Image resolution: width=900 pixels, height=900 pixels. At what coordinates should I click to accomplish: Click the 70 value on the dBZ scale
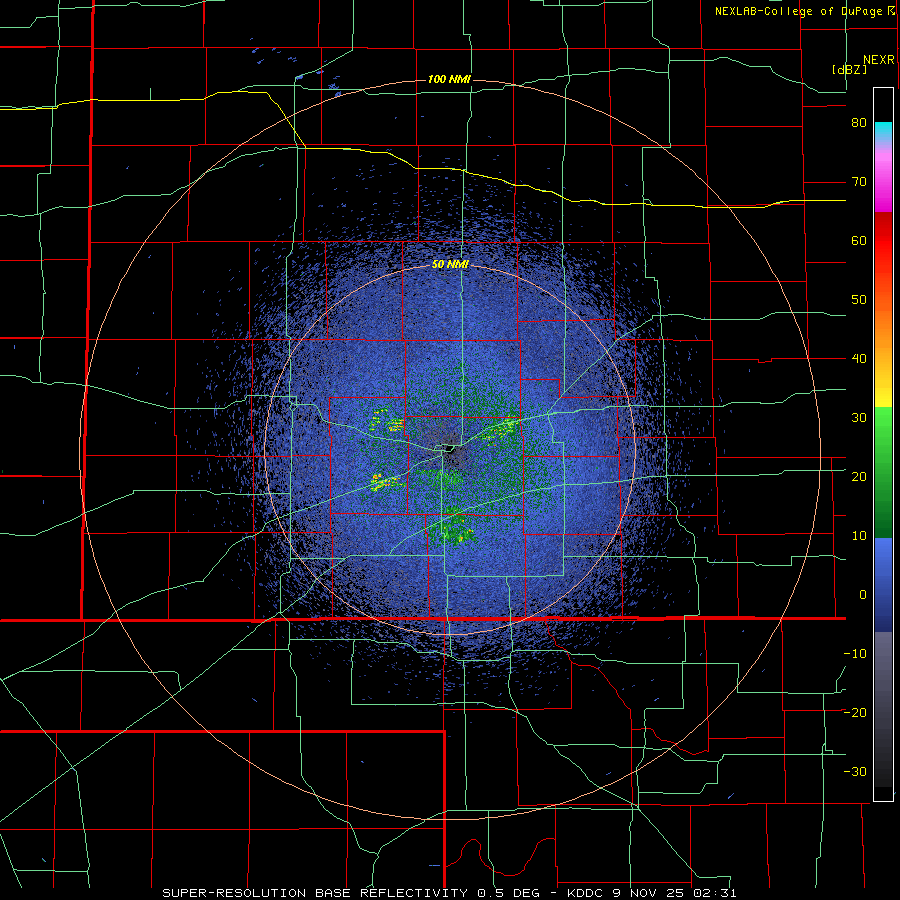pos(859,181)
